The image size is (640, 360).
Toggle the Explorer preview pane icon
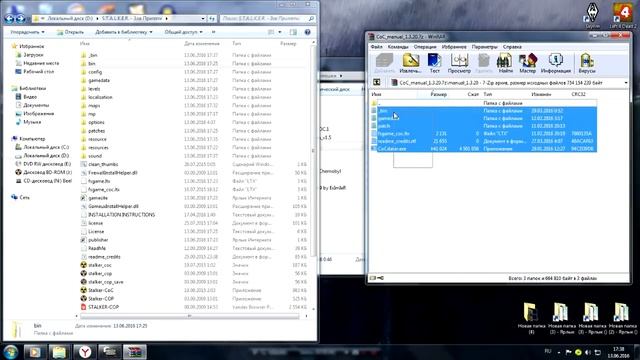click(x=293, y=32)
